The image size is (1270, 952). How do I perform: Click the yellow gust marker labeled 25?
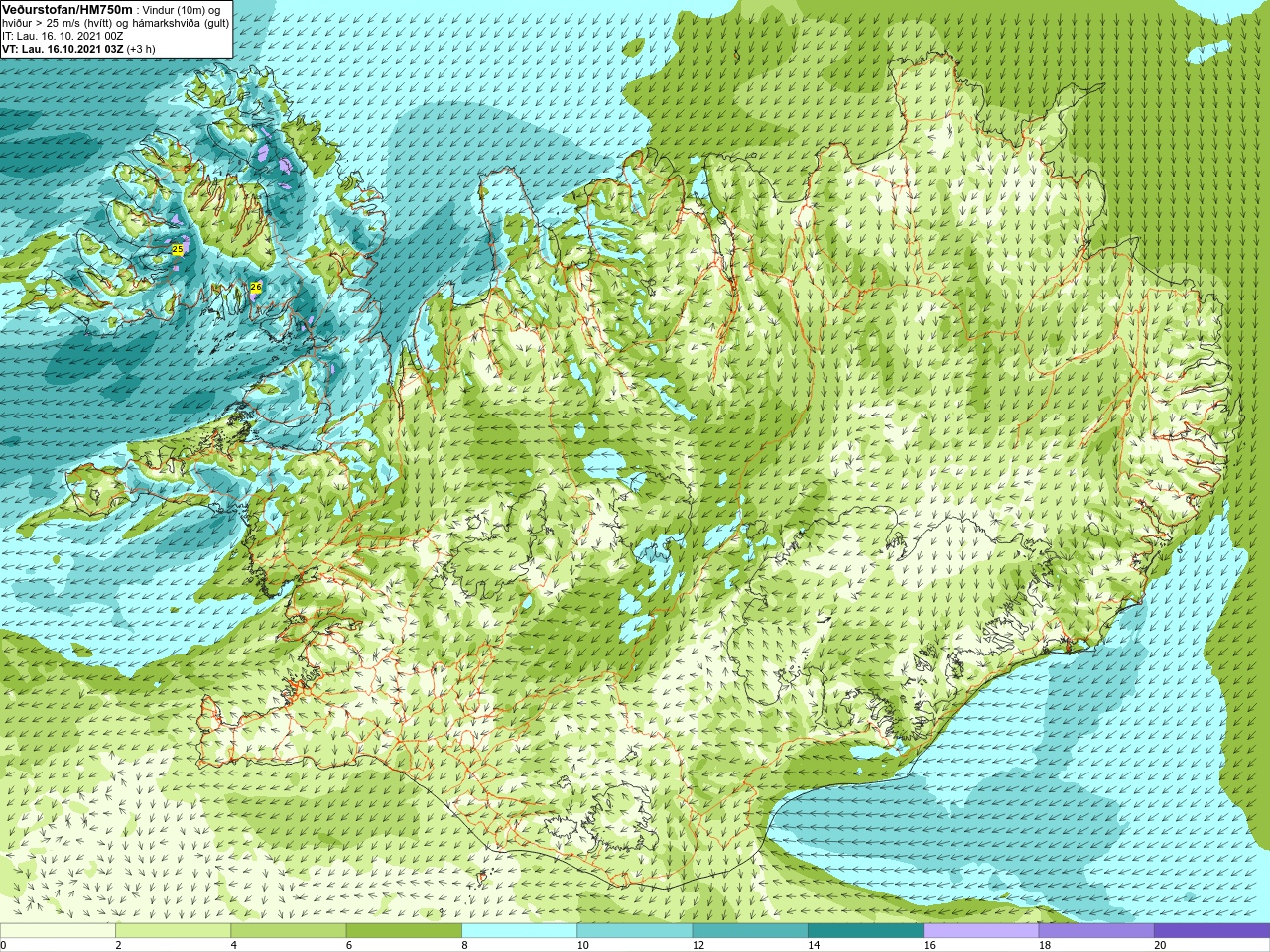[x=178, y=249]
